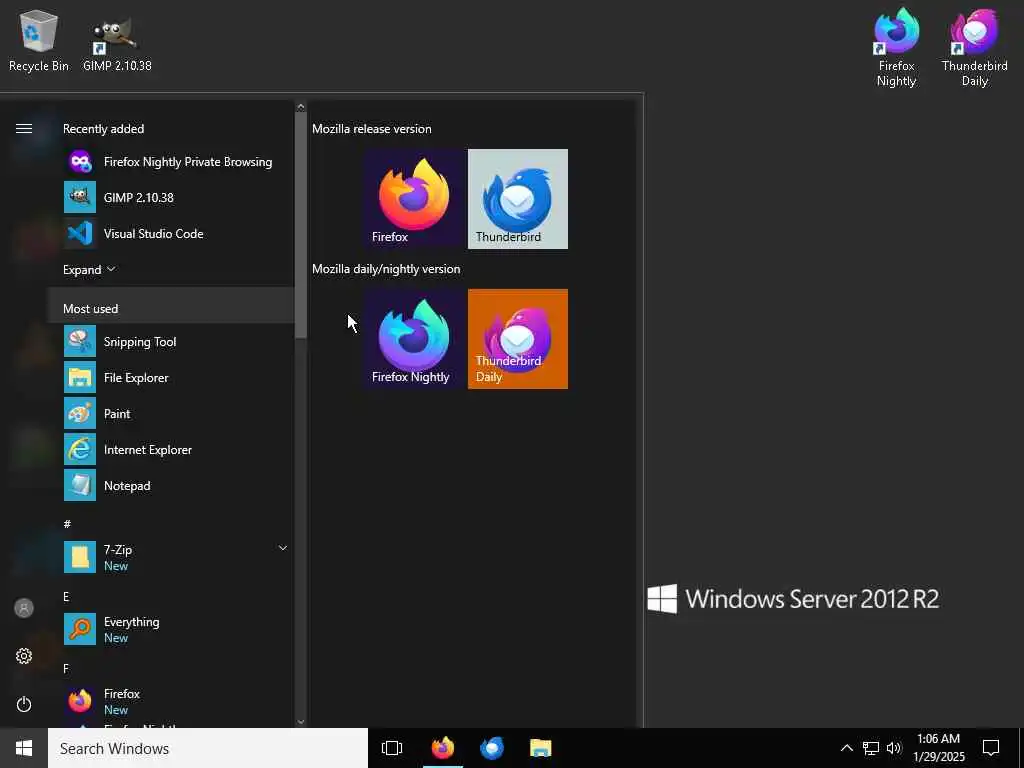Launch Notepad from Most used list

(171, 485)
